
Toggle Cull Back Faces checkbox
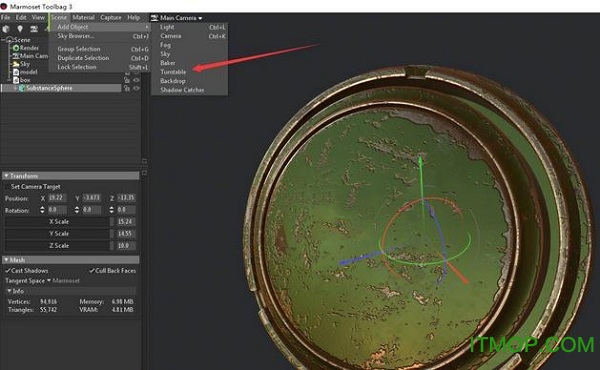coord(112,271)
